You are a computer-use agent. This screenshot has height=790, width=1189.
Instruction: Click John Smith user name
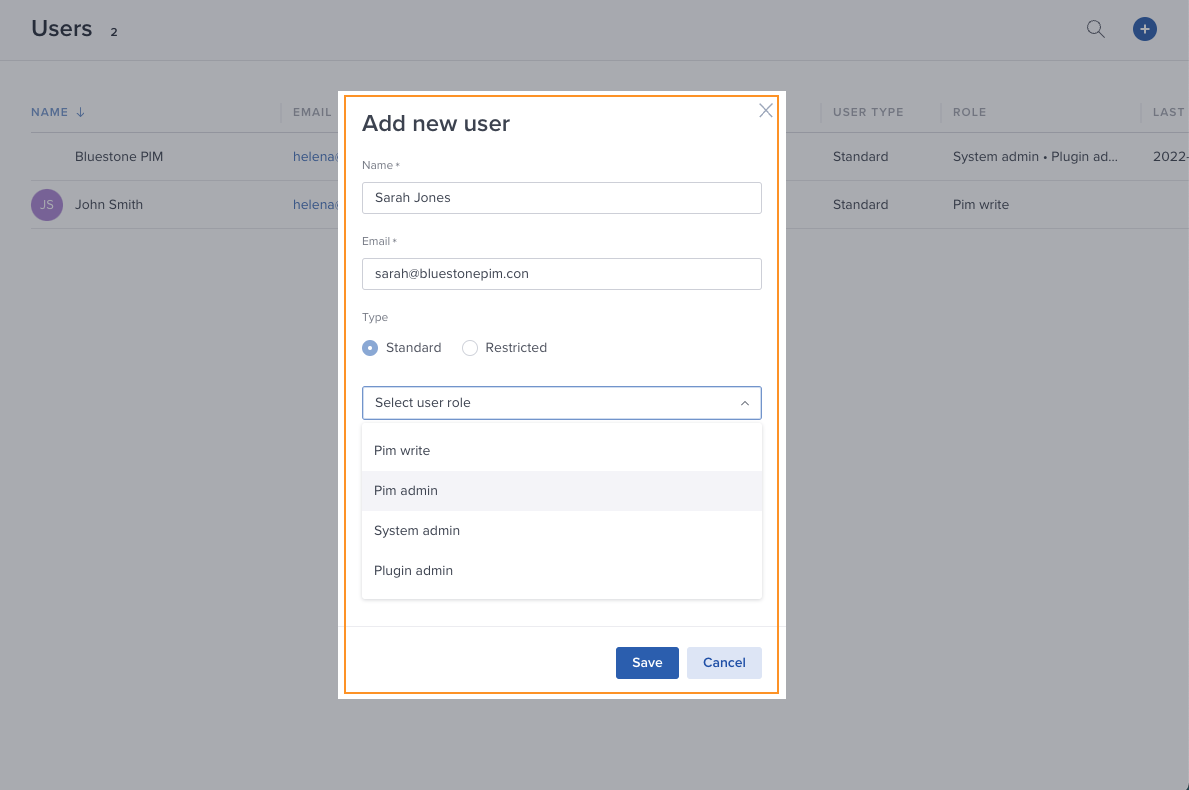pyautogui.click(x=108, y=205)
